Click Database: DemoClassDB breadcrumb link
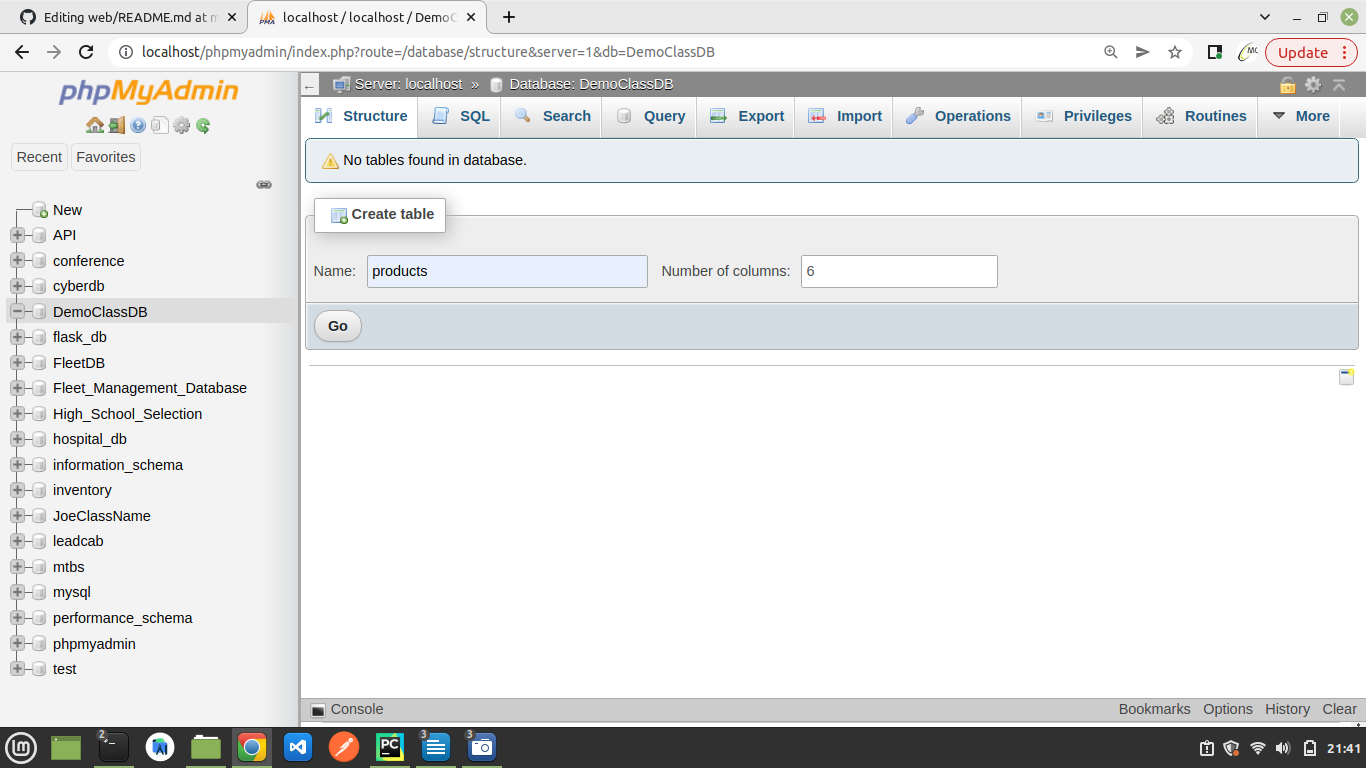 (x=591, y=84)
